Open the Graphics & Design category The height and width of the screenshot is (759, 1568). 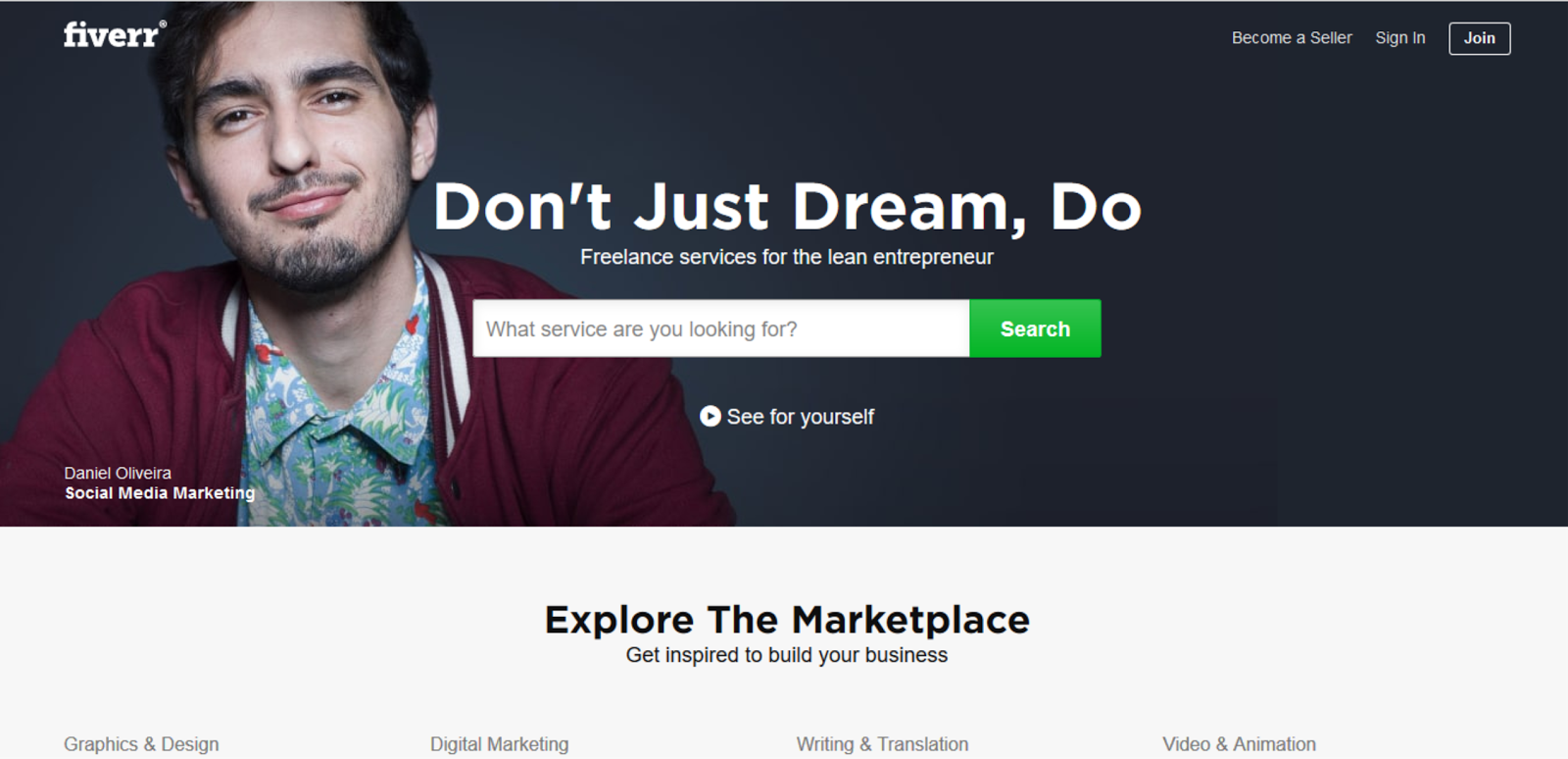click(x=141, y=744)
